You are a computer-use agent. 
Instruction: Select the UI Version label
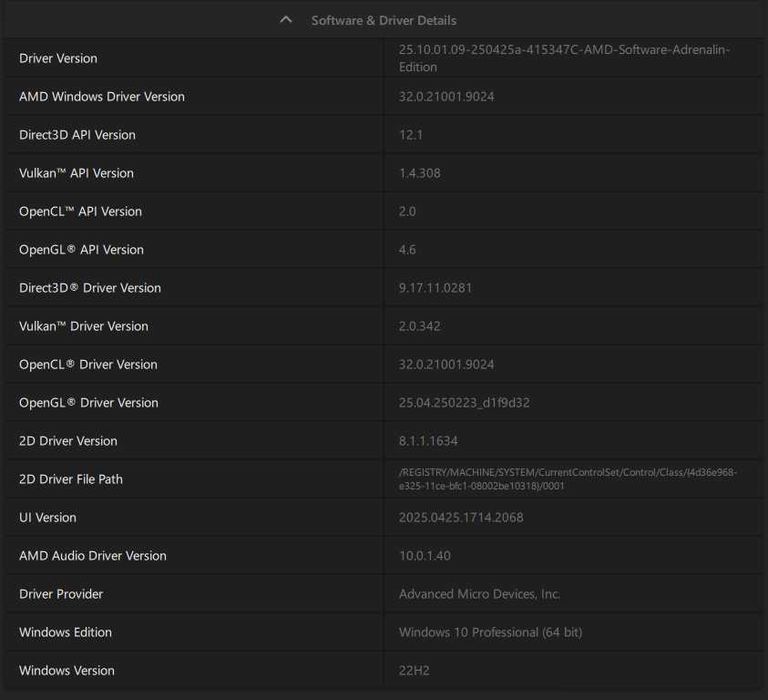[48, 517]
